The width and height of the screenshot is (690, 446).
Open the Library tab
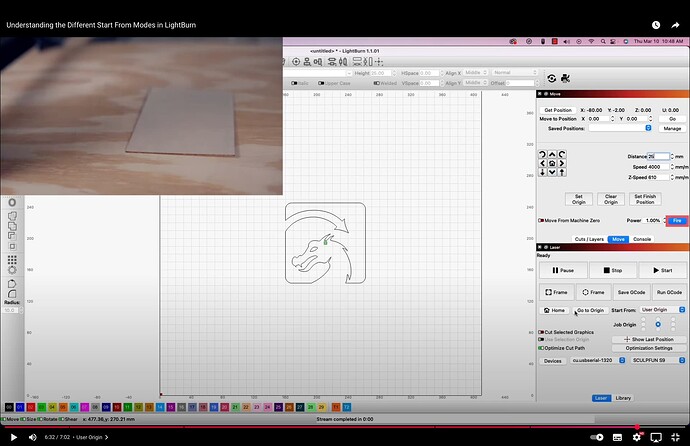coord(623,398)
